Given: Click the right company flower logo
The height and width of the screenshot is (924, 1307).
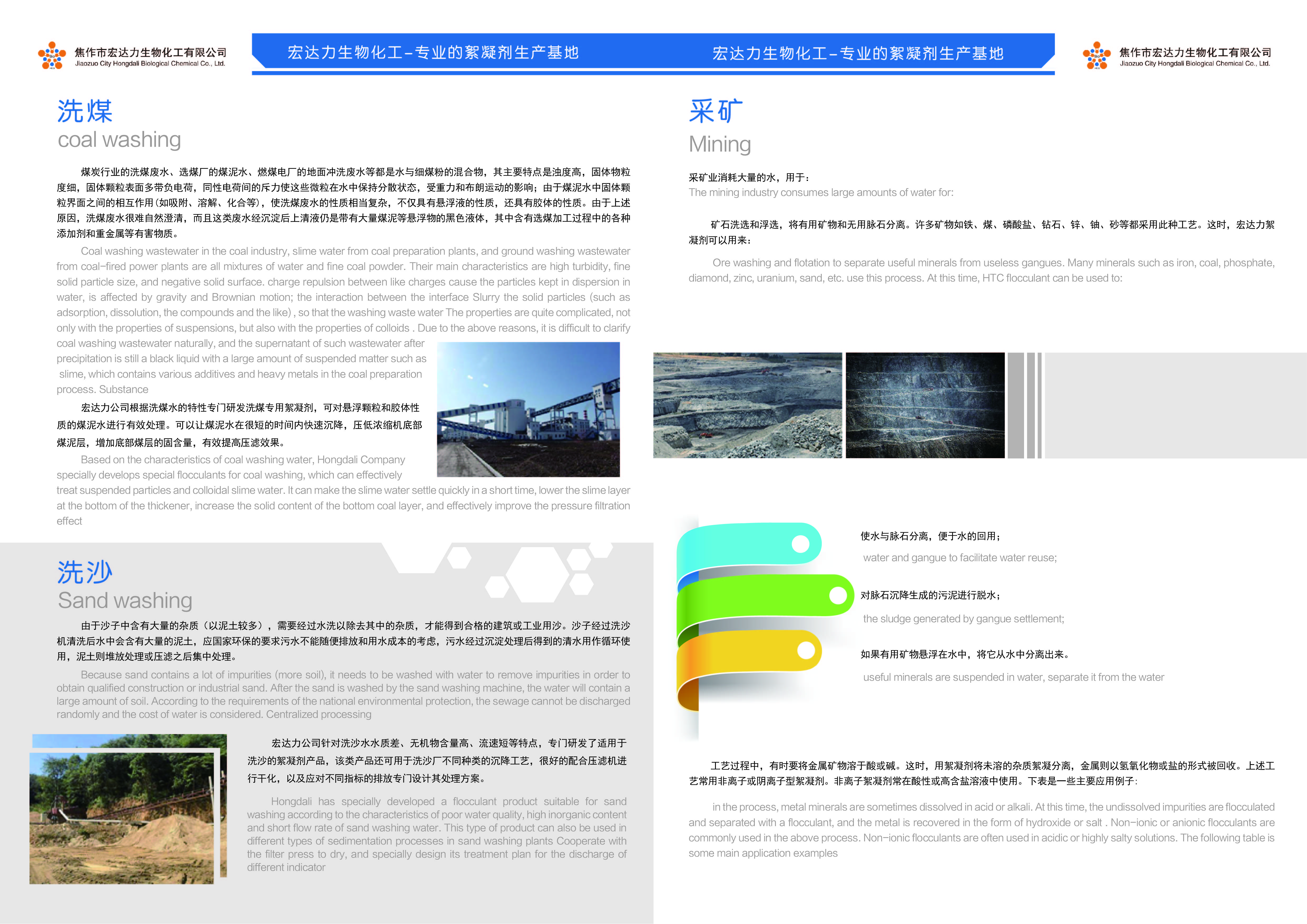Looking at the screenshot, I should [1096, 56].
